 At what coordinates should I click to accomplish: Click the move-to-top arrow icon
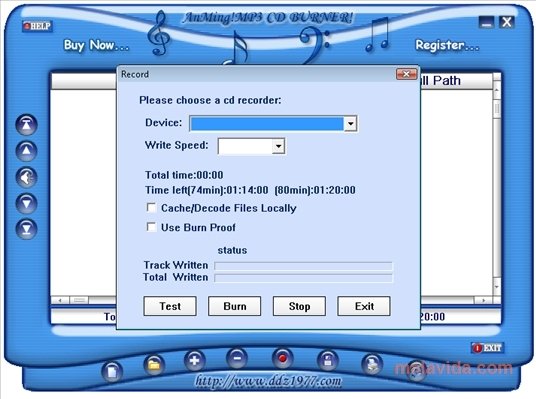26,124
